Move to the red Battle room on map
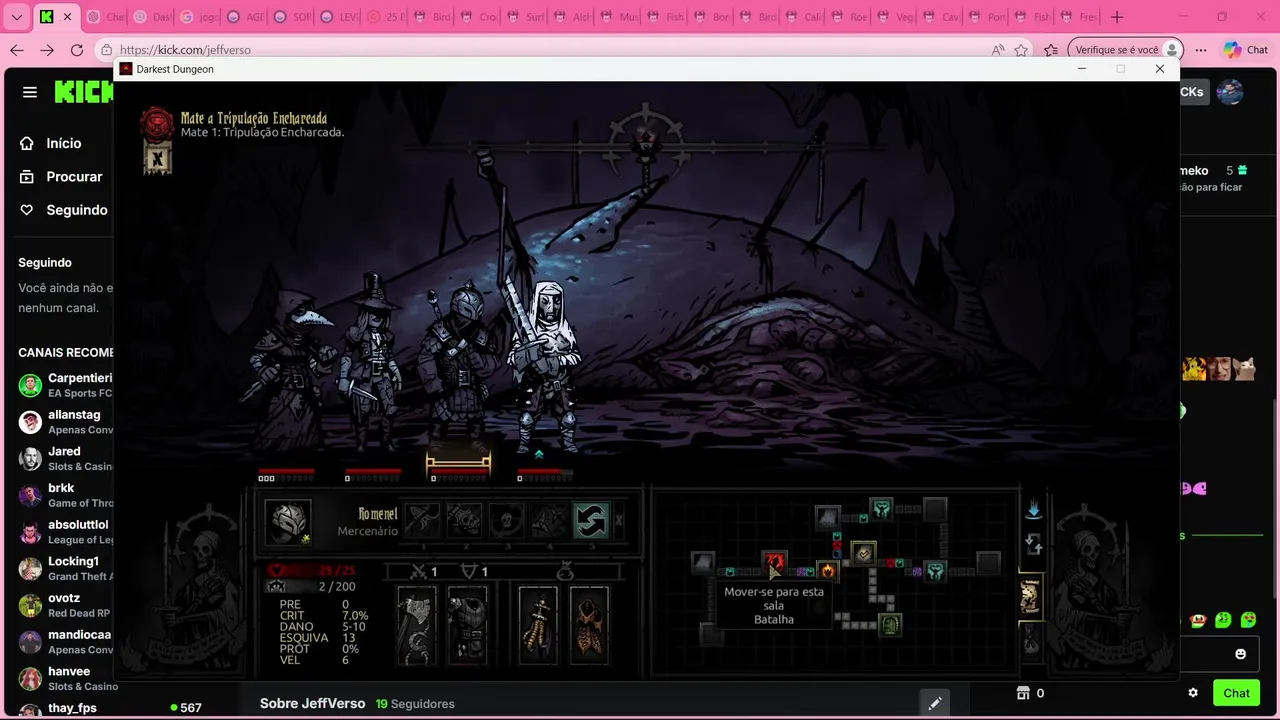The height and width of the screenshot is (720, 1280). pos(774,562)
